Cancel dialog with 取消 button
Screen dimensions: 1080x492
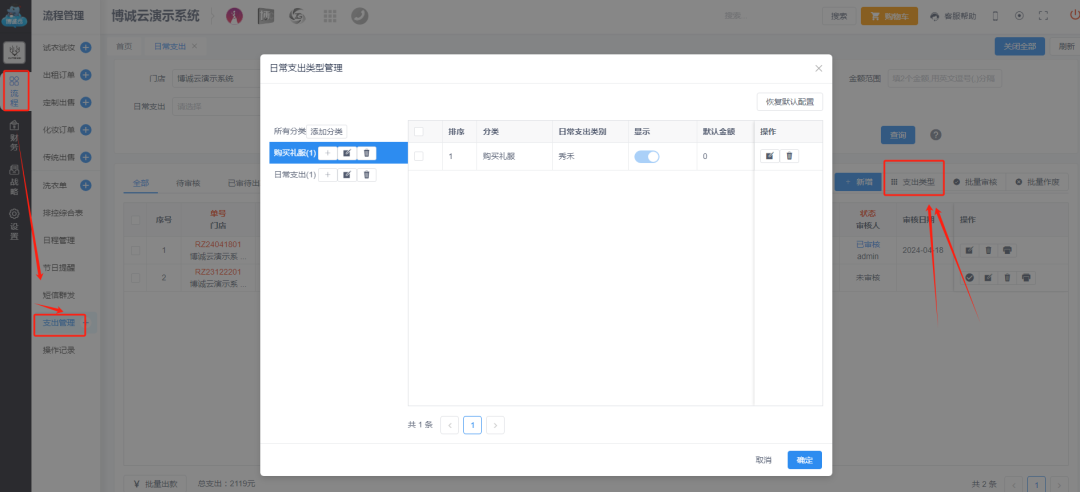(x=763, y=460)
